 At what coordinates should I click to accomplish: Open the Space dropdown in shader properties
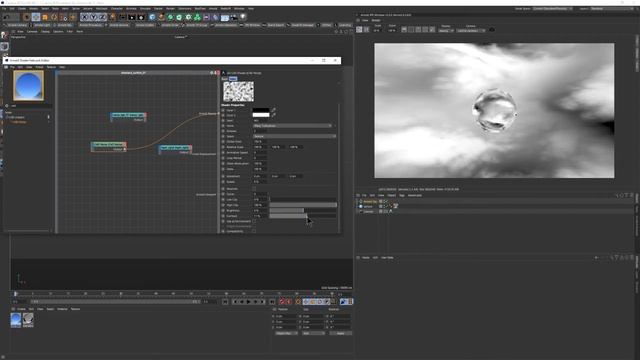294,136
